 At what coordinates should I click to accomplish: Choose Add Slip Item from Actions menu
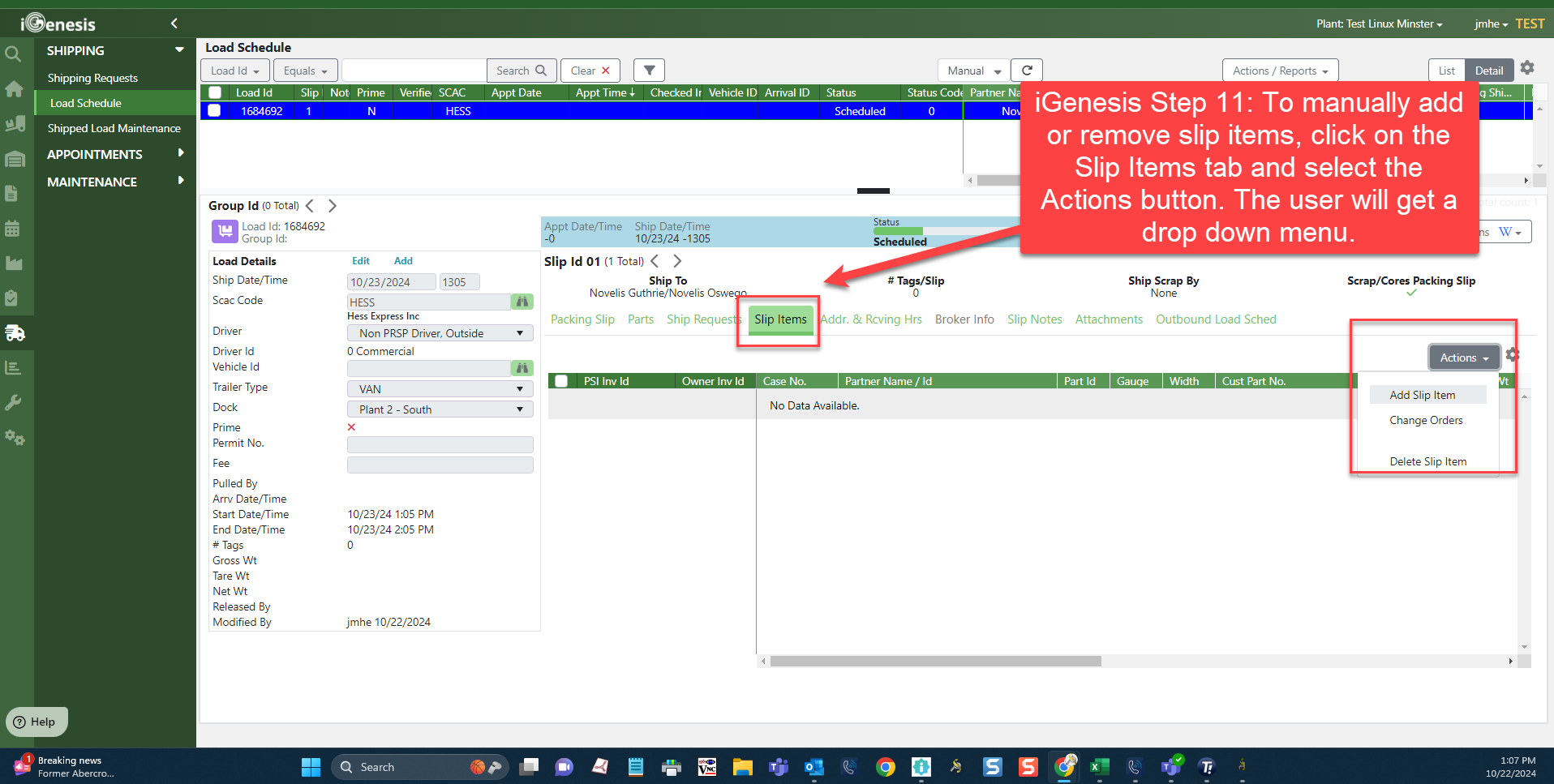pos(1427,395)
